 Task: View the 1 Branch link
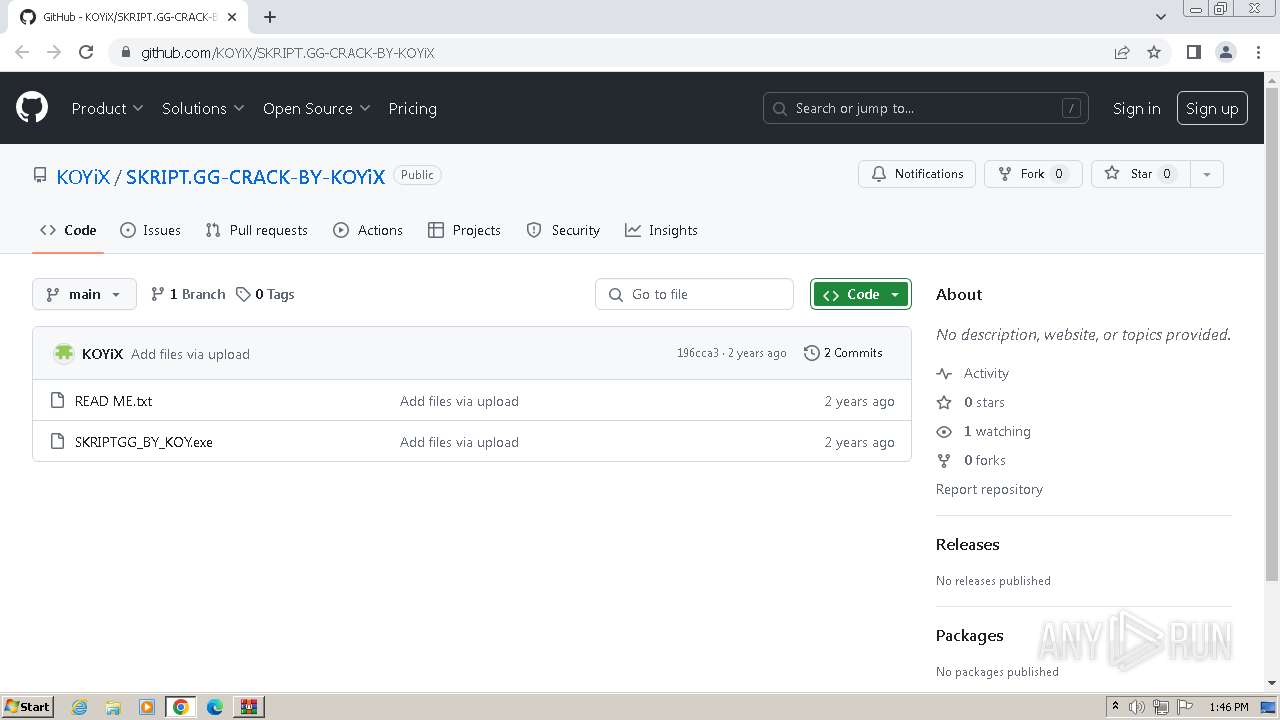tap(188, 294)
